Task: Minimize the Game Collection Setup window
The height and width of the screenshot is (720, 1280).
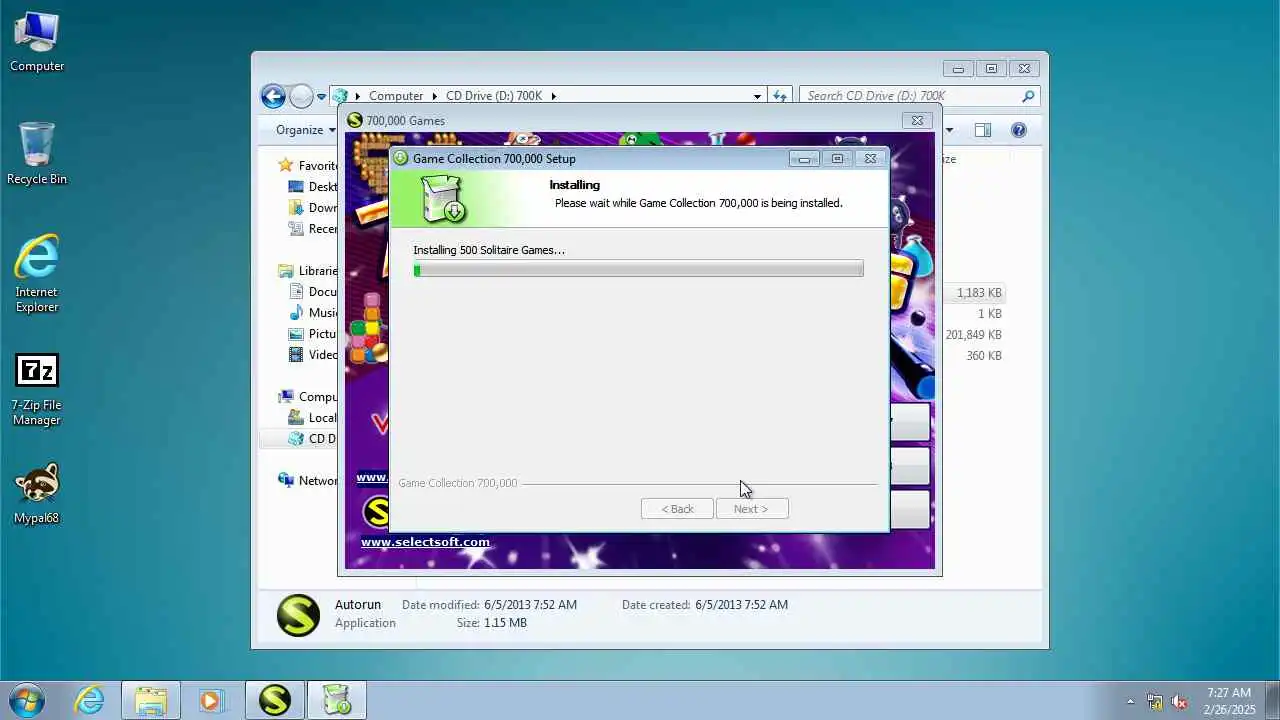Action: (x=804, y=158)
